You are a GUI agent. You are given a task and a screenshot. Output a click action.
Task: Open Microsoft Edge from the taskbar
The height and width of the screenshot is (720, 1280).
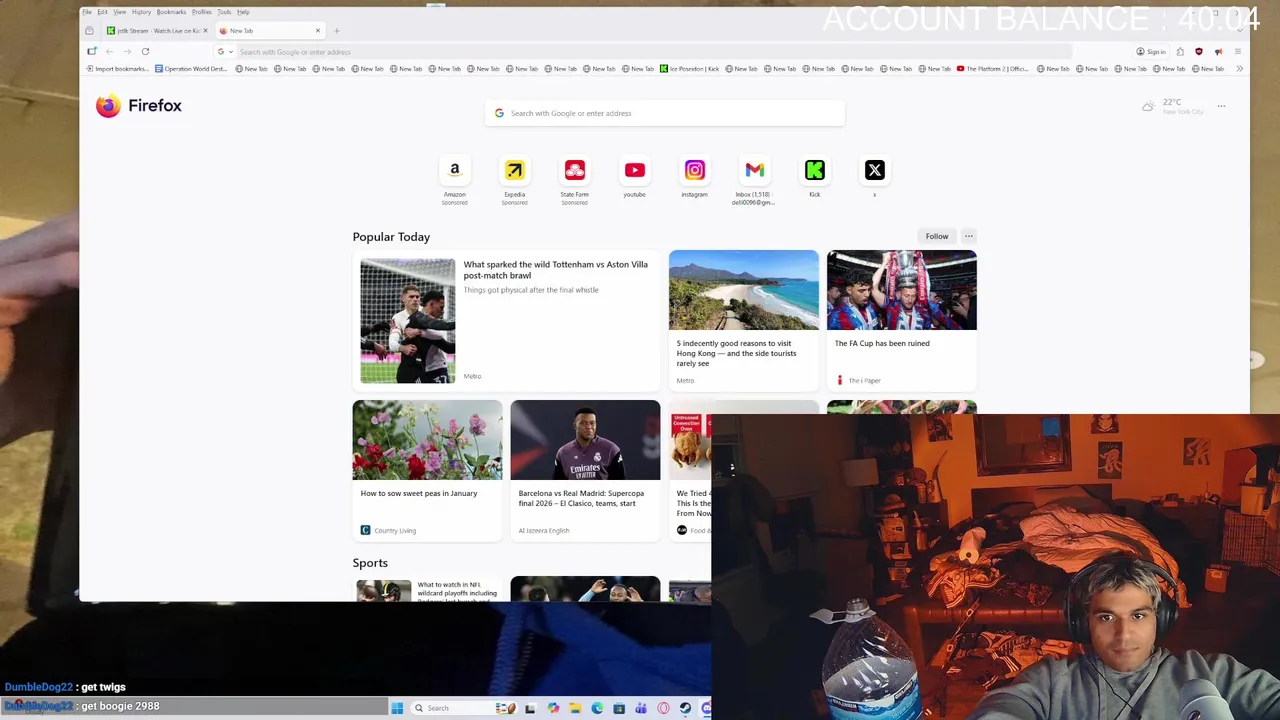point(597,708)
